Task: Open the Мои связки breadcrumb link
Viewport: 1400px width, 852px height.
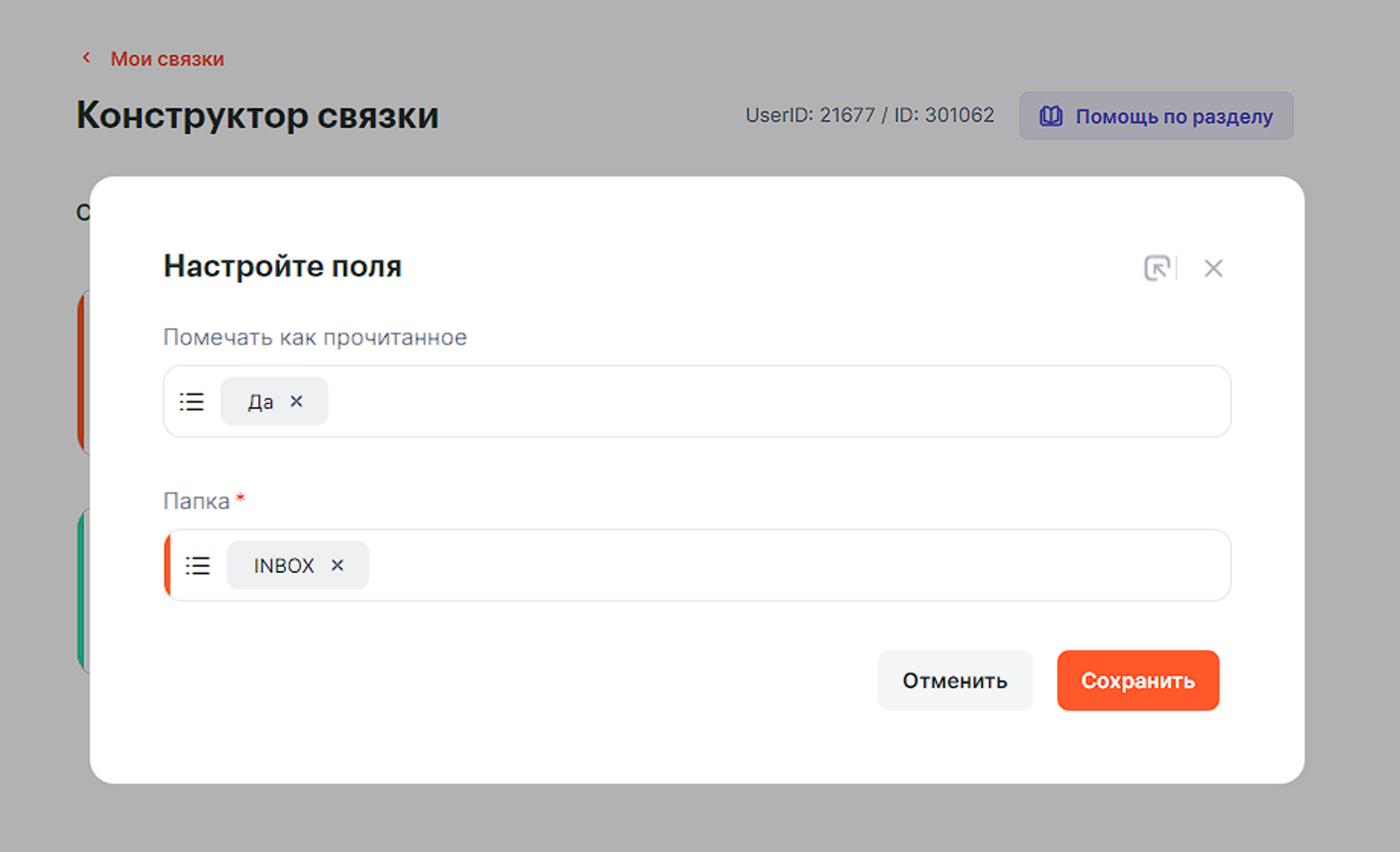Action: click(166, 59)
